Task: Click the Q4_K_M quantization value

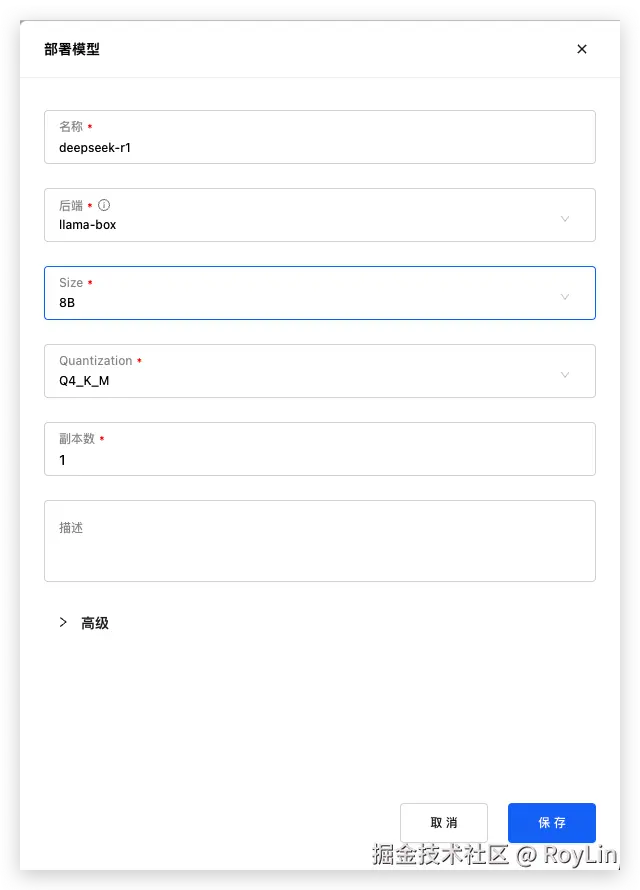Action: (x=84, y=380)
